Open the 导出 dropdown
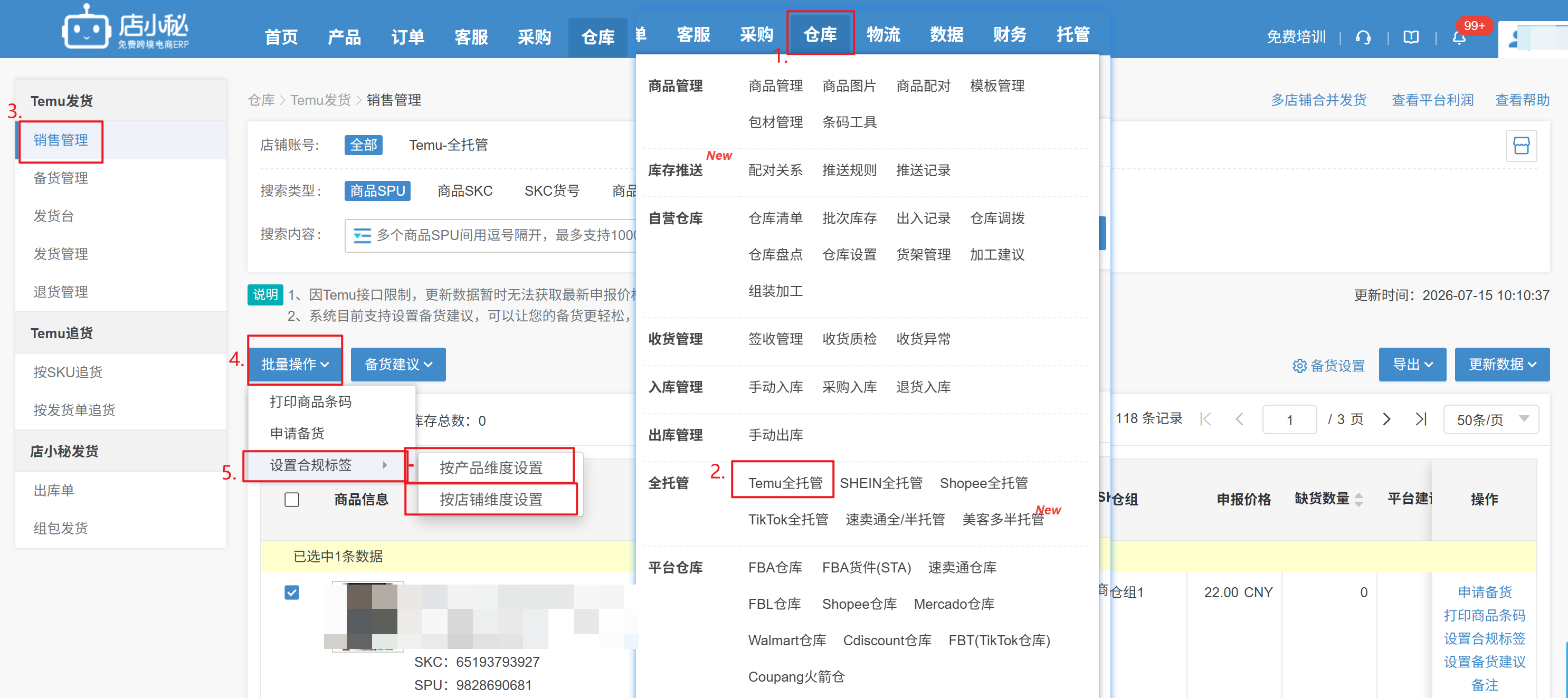 click(x=1412, y=364)
